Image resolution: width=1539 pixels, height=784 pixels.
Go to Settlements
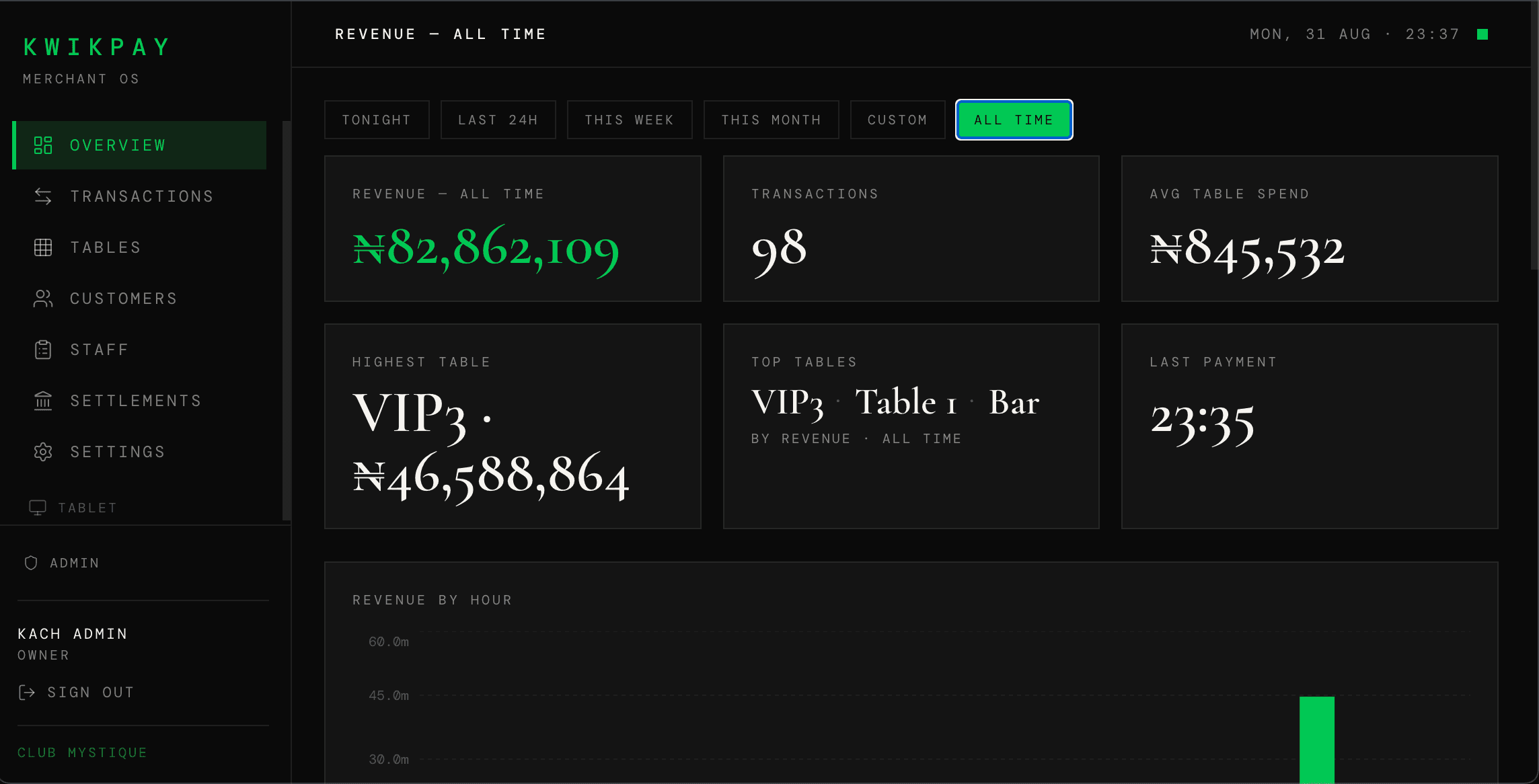(140, 401)
